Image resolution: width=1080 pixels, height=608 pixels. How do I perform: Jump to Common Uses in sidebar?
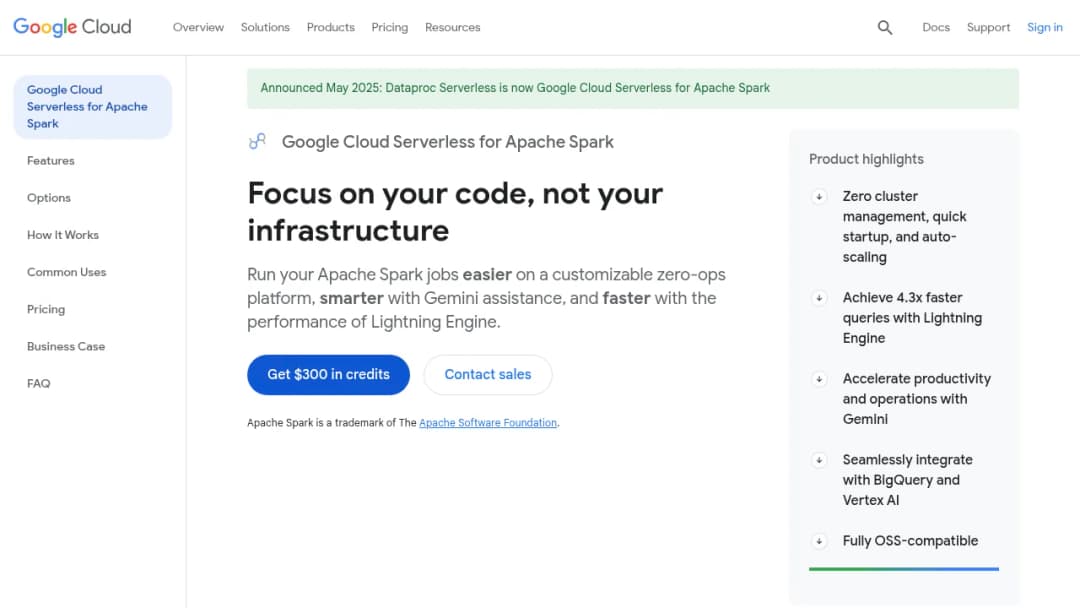pyautogui.click(x=67, y=272)
